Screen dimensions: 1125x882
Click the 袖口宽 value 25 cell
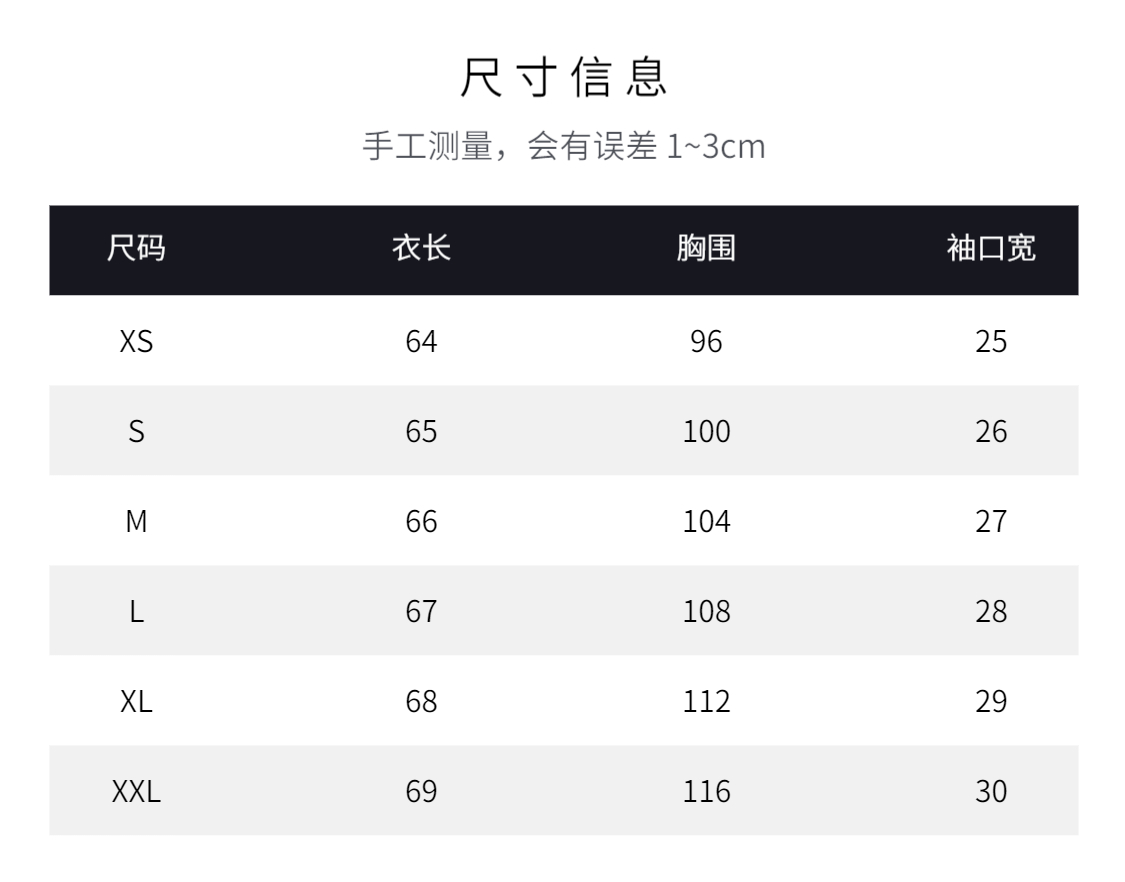990,342
